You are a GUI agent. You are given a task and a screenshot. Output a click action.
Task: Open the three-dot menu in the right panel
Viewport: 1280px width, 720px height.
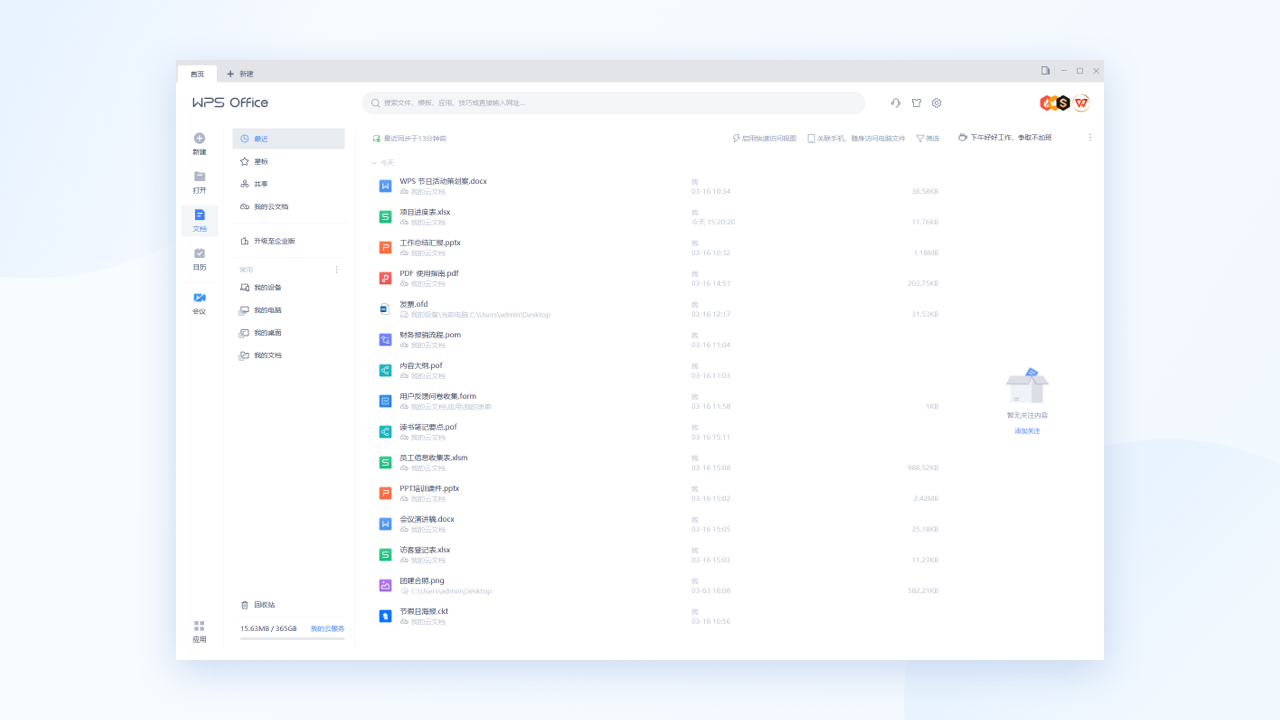(1090, 138)
